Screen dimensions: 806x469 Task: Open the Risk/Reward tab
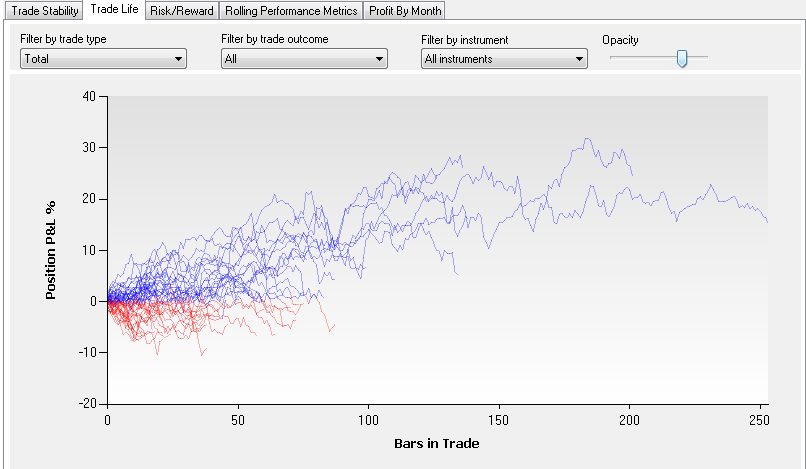tap(182, 10)
